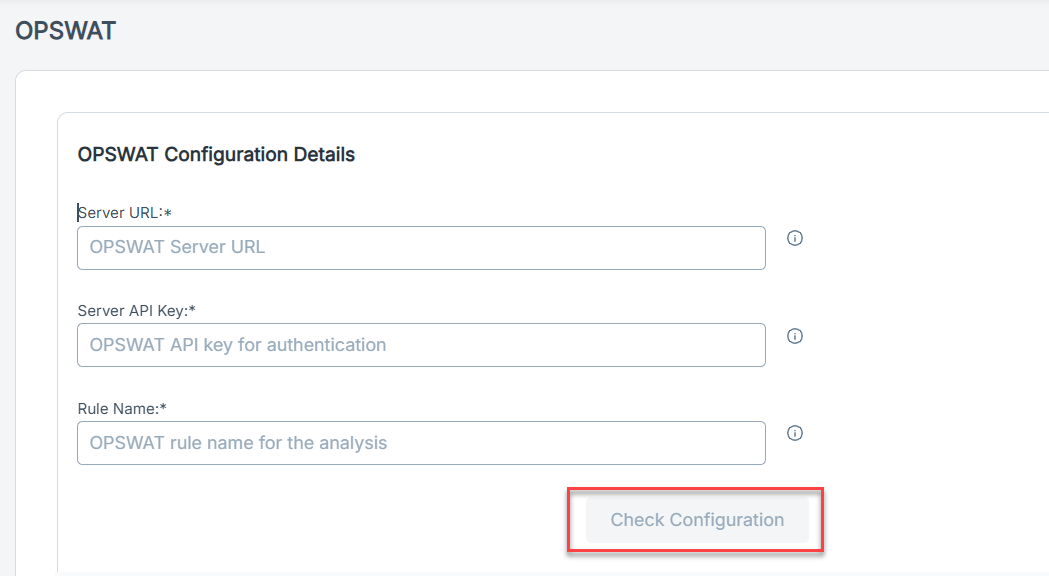Image resolution: width=1049 pixels, height=576 pixels.
Task: Select the Rule Name input field
Action: [x=421, y=443]
